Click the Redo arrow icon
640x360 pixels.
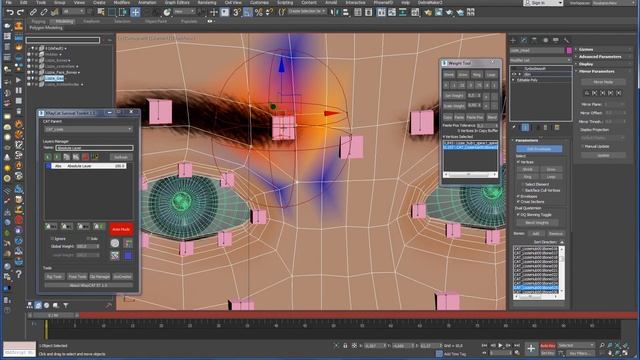pos(20,12)
